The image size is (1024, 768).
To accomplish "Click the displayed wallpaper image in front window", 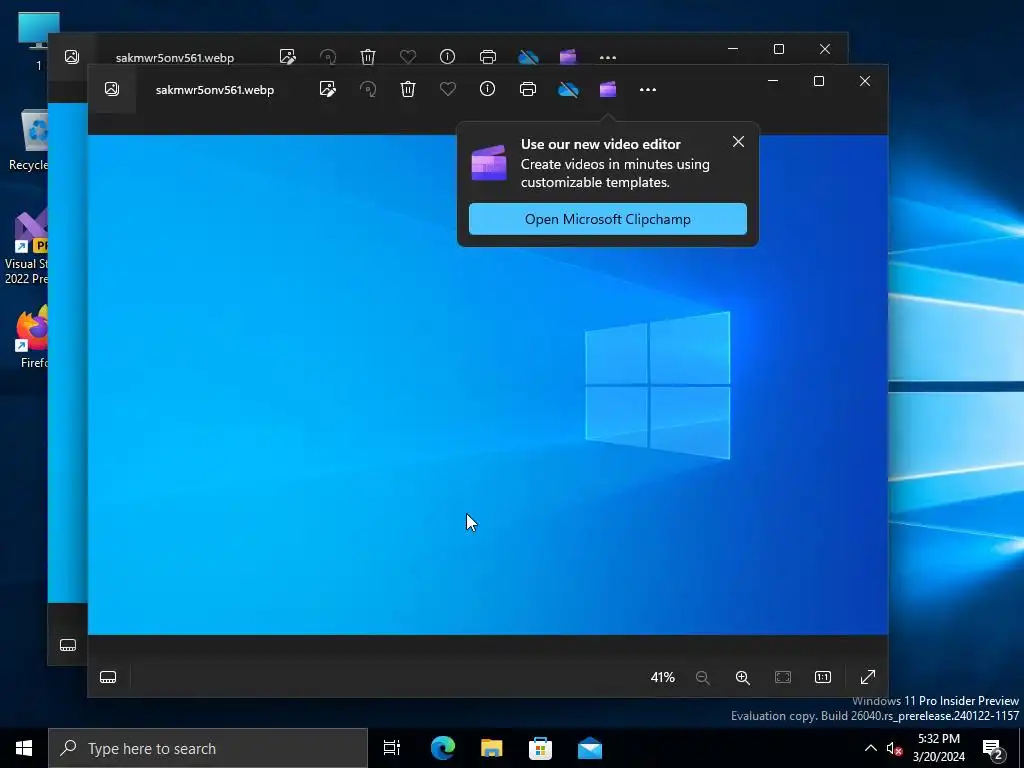I will [x=488, y=385].
